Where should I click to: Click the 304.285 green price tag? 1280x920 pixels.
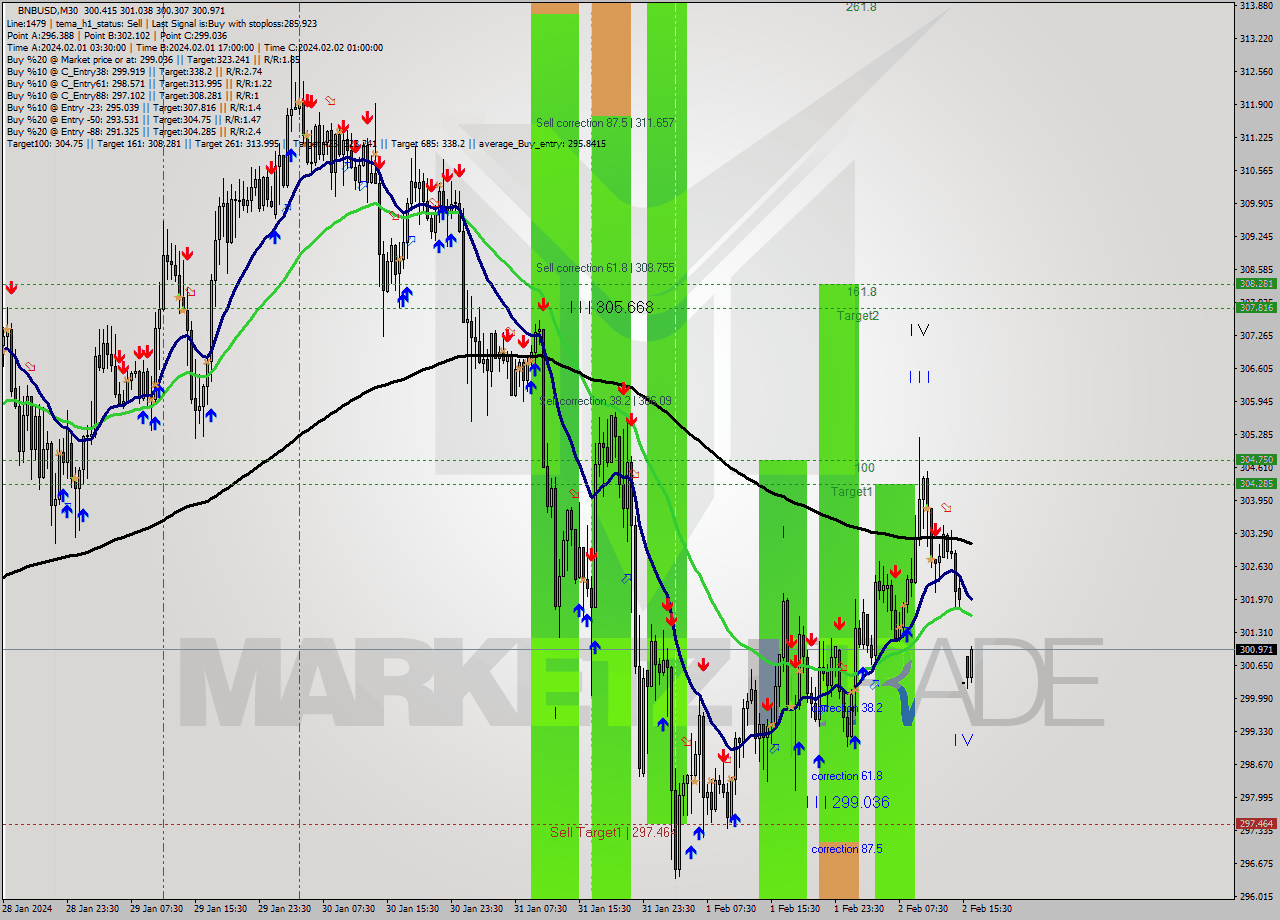1256,483
